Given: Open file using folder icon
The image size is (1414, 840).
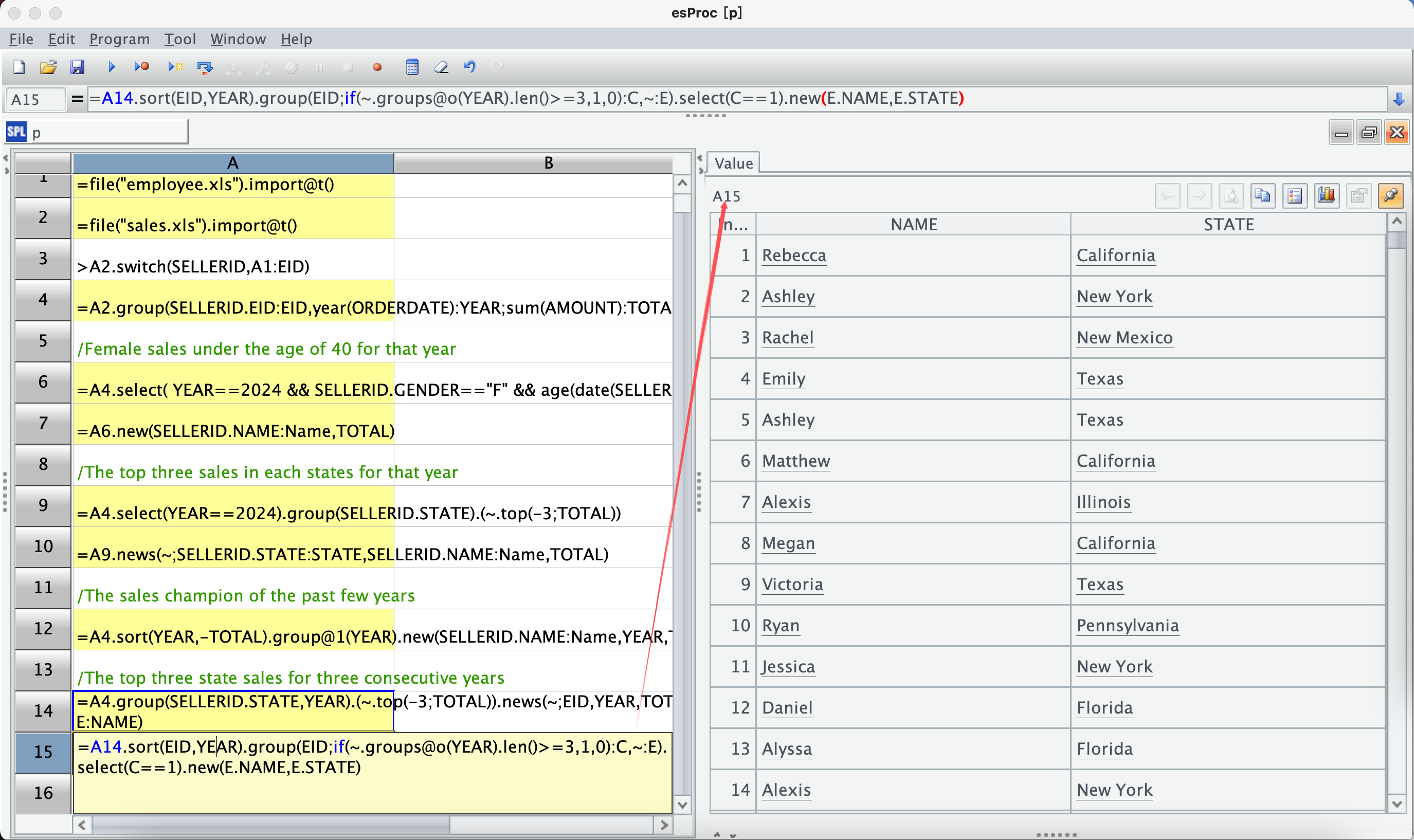Looking at the screenshot, I should (x=48, y=67).
